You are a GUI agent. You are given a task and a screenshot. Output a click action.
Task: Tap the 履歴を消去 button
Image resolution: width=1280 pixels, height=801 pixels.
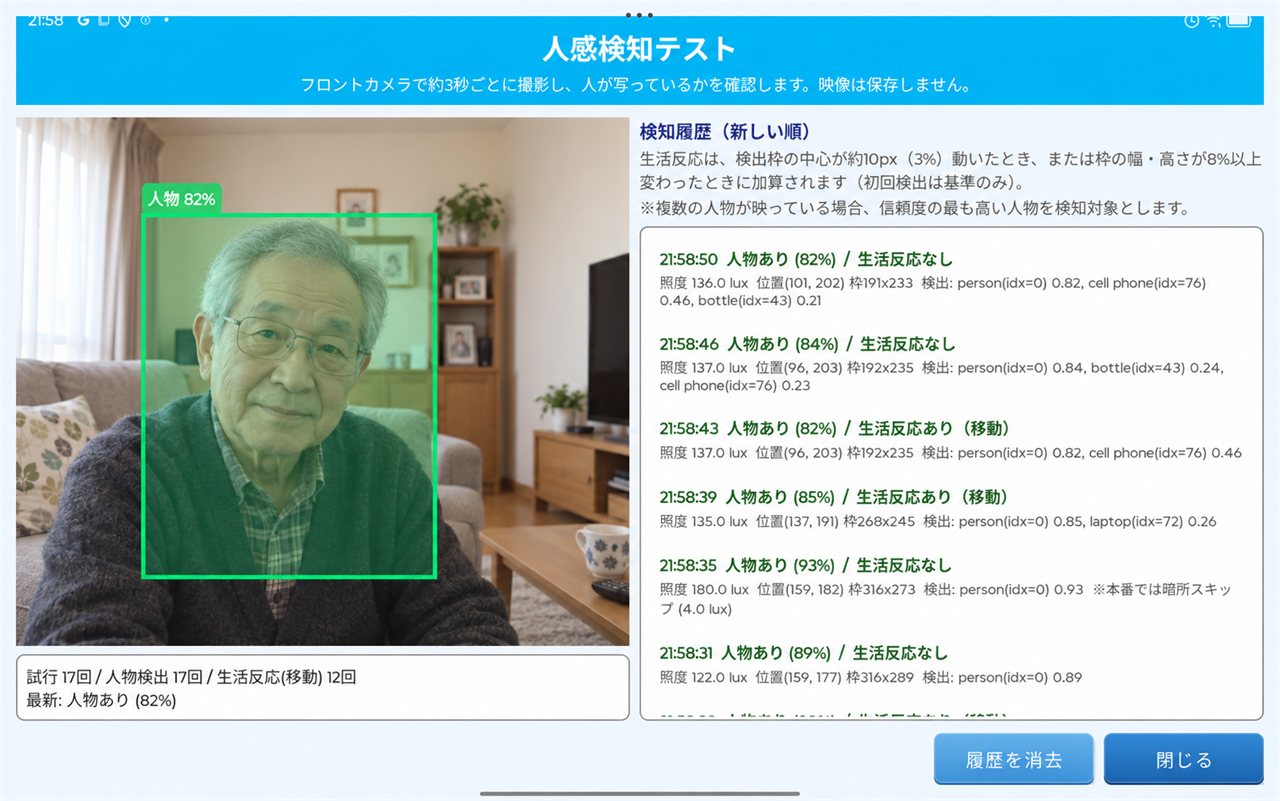(x=1013, y=759)
